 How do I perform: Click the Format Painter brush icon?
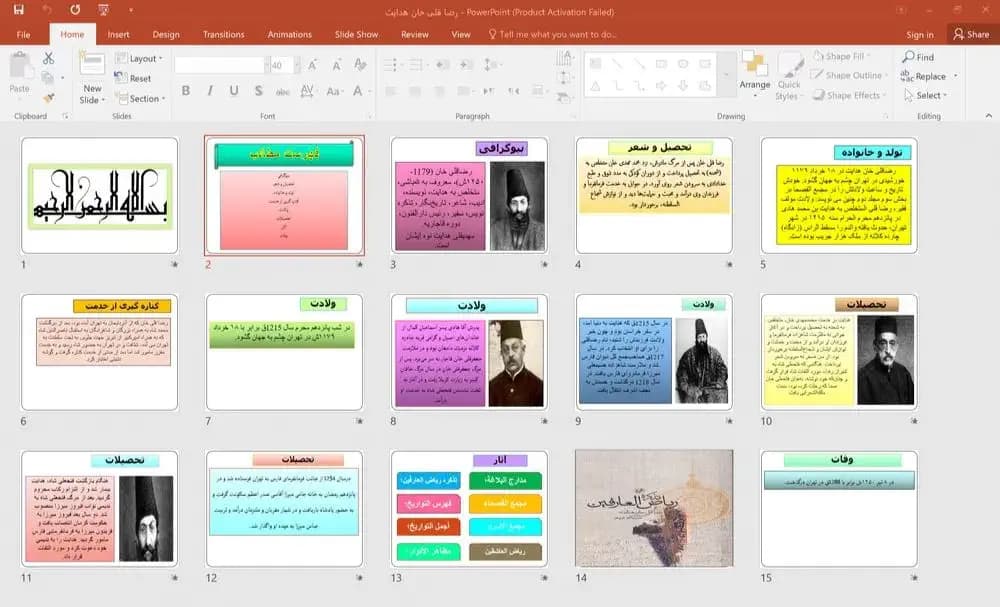click(x=48, y=98)
